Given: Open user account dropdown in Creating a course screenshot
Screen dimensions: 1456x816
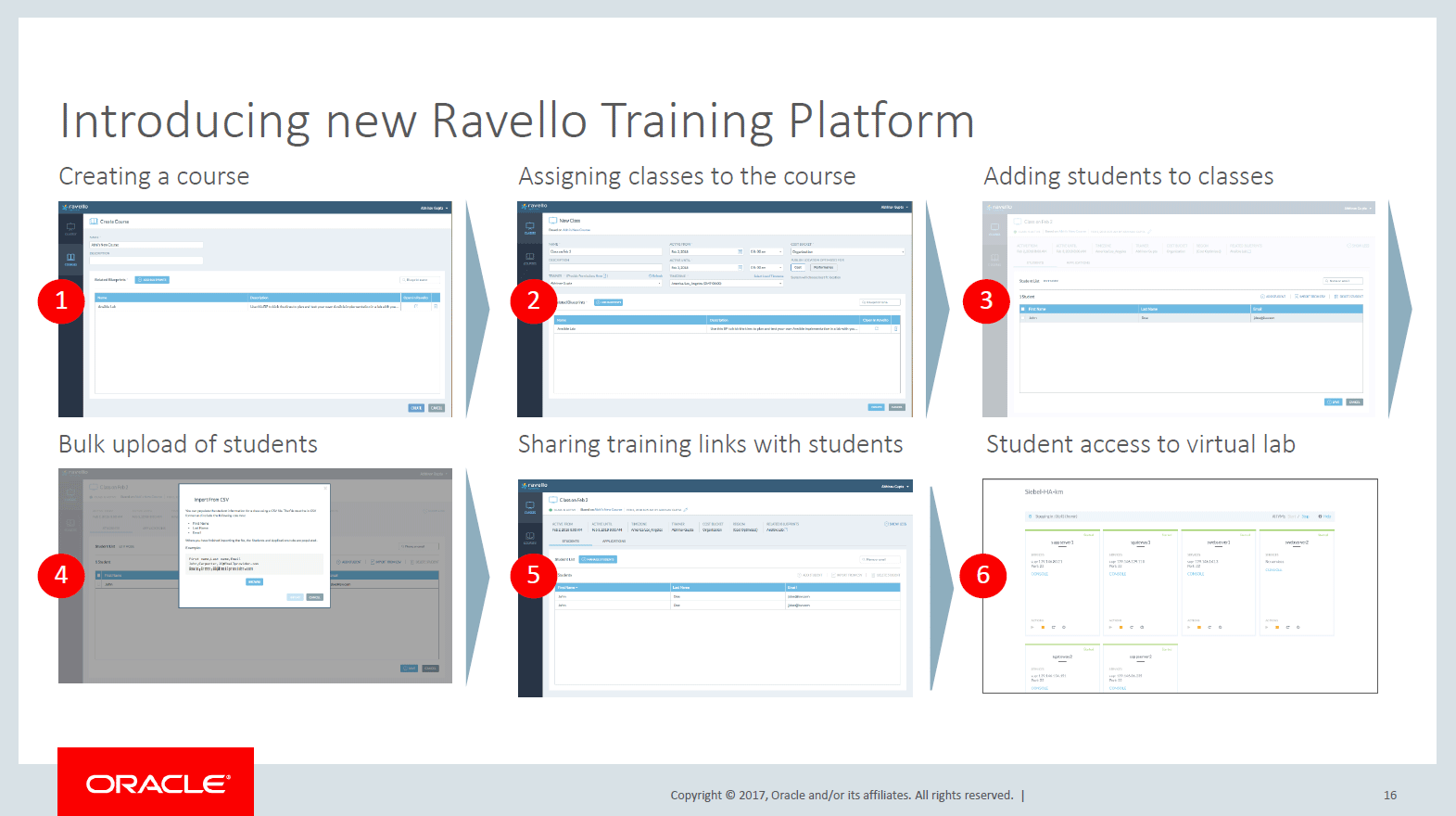Looking at the screenshot, I should pos(434,208).
